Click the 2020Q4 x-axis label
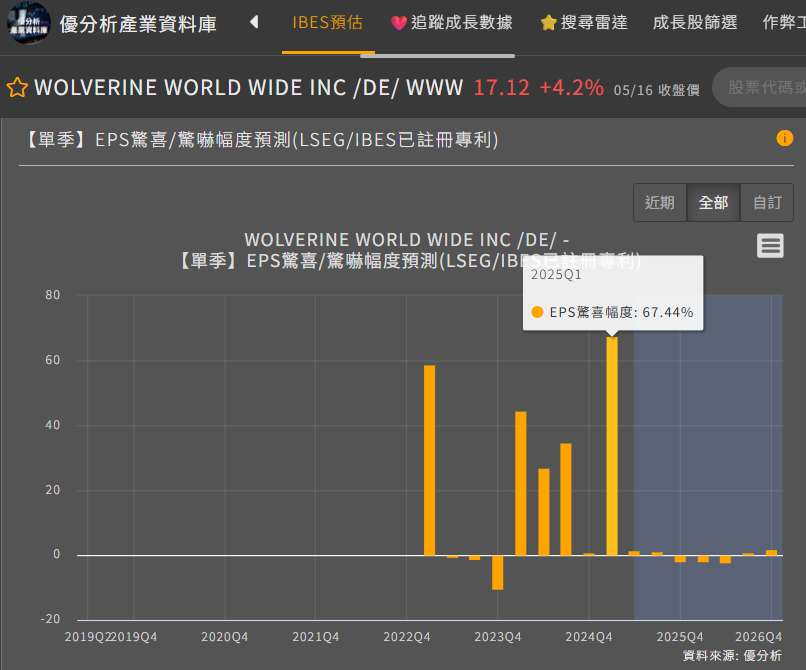The height and width of the screenshot is (670, 806). point(225,637)
